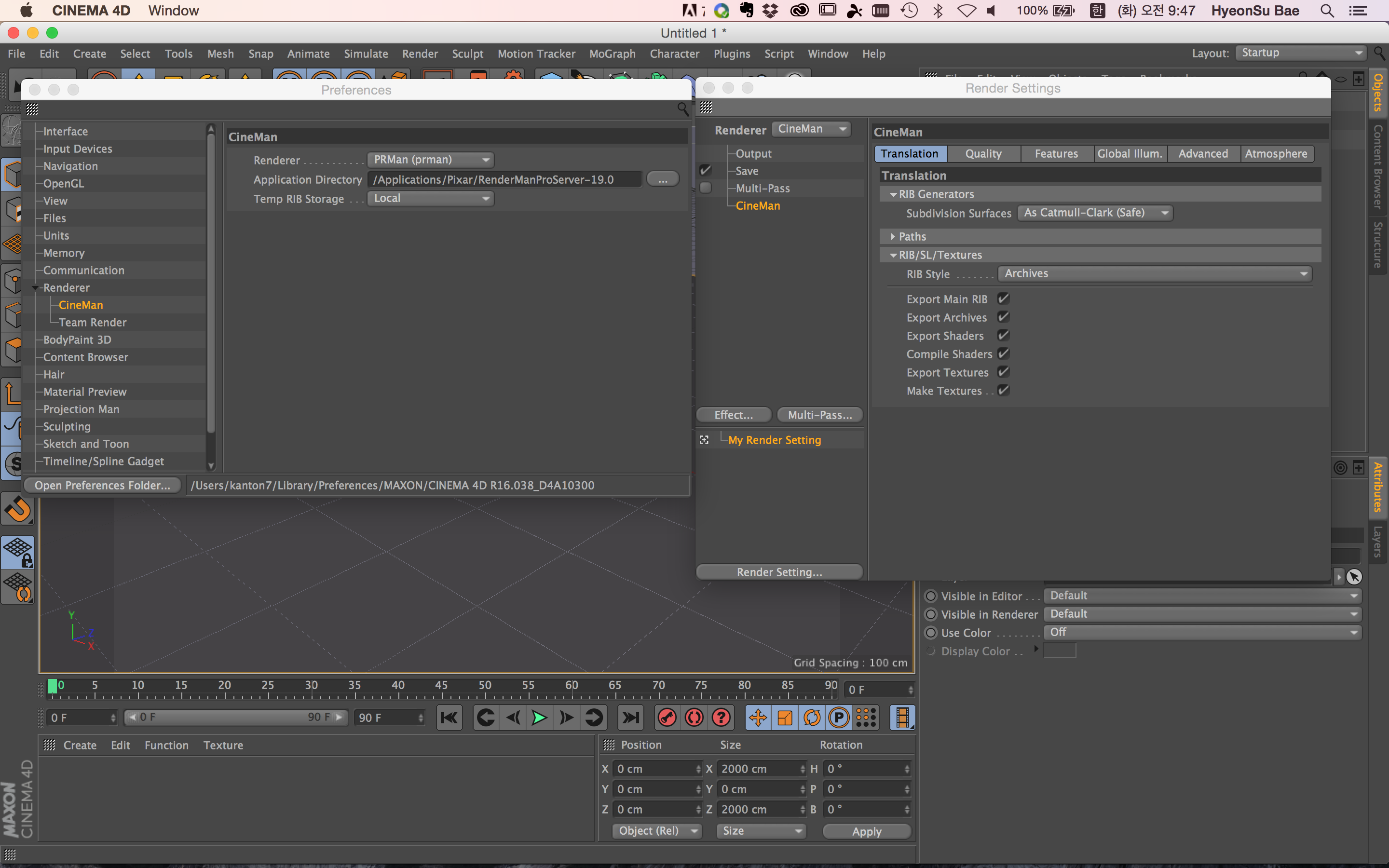The width and height of the screenshot is (1389, 868).
Task: Open Temp RIB Storage Local dropdown
Action: 431,198
